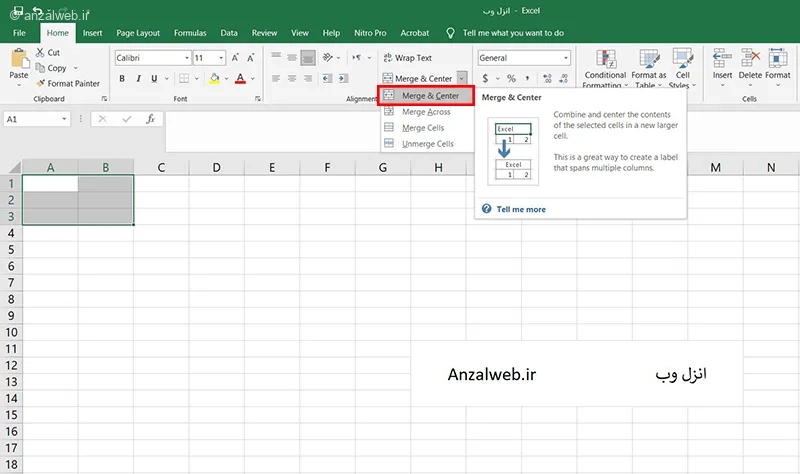
Task: Apply the yellow Fill Color bucket
Action: [214, 79]
